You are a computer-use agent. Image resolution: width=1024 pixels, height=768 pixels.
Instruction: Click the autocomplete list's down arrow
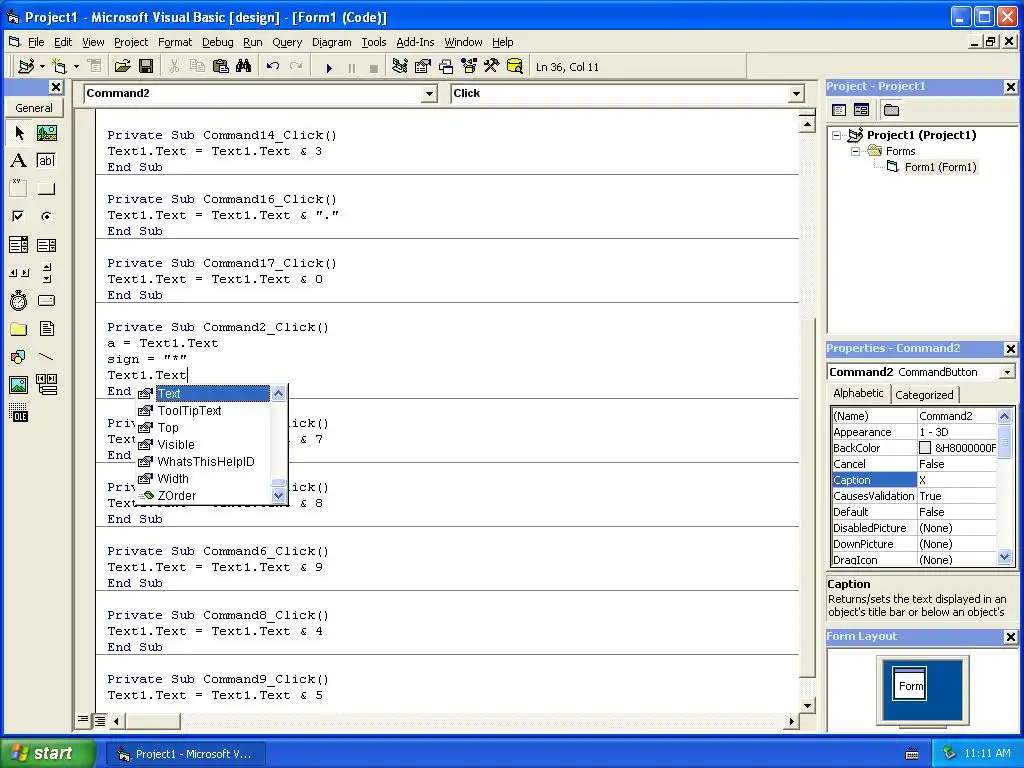[x=278, y=496]
